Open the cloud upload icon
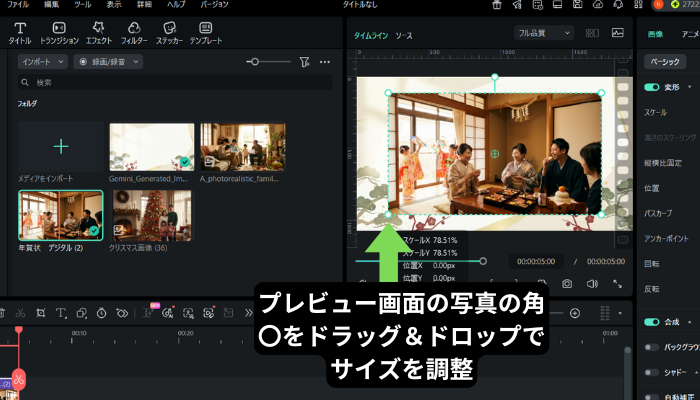The image size is (700, 400). 598,4
